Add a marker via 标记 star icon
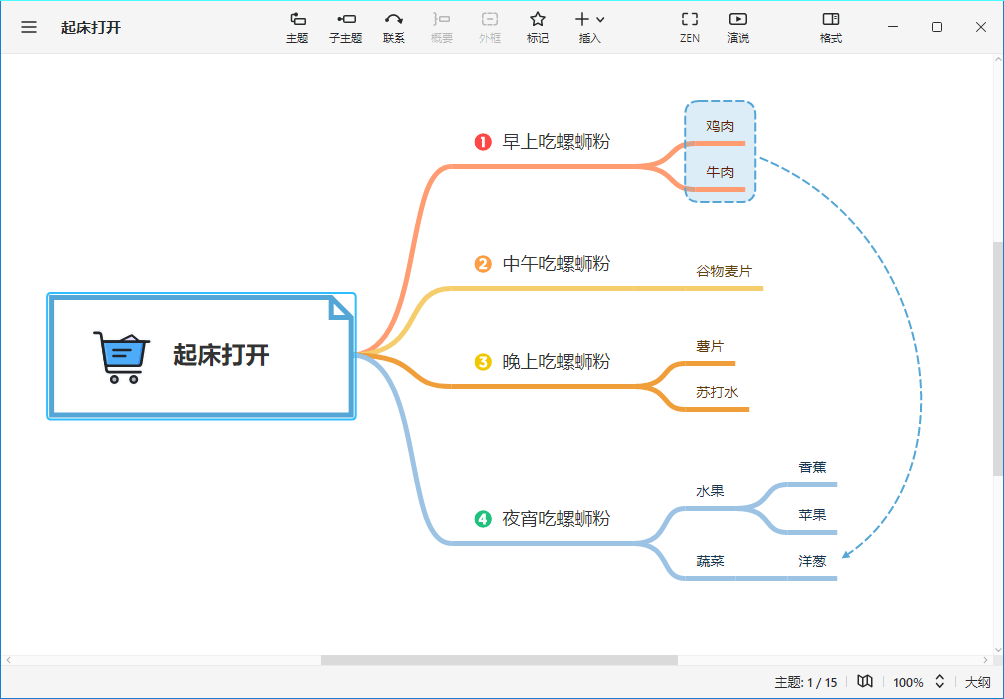This screenshot has height=699, width=1004. coord(538,26)
